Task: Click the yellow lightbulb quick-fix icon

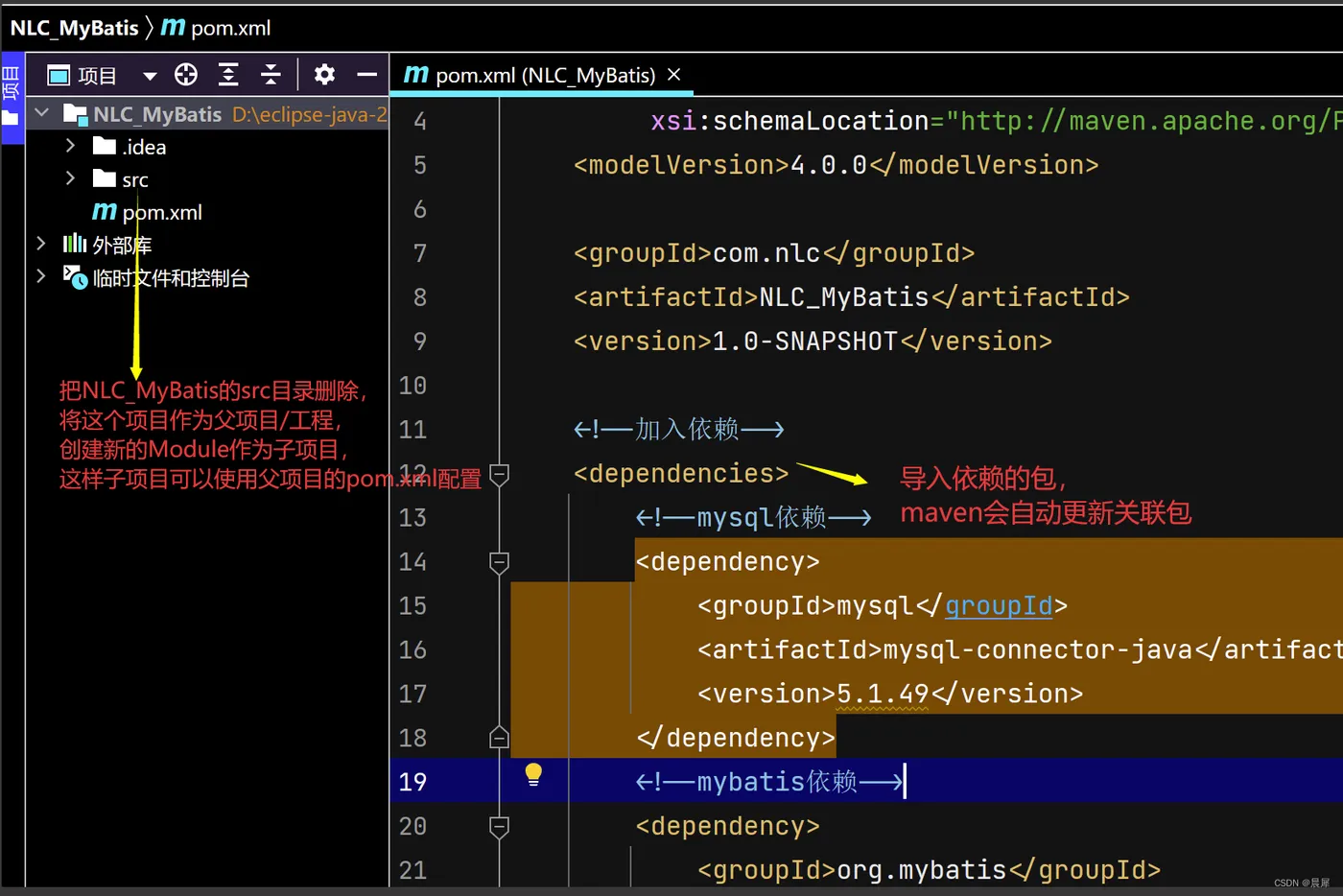Action: tap(533, 774)
